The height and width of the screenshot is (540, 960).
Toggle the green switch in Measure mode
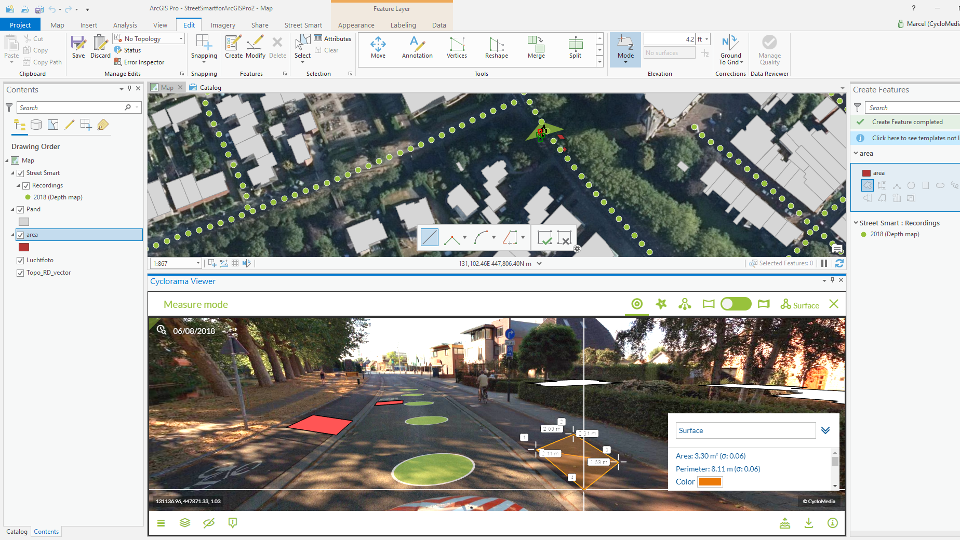click(x=735, y=304)
